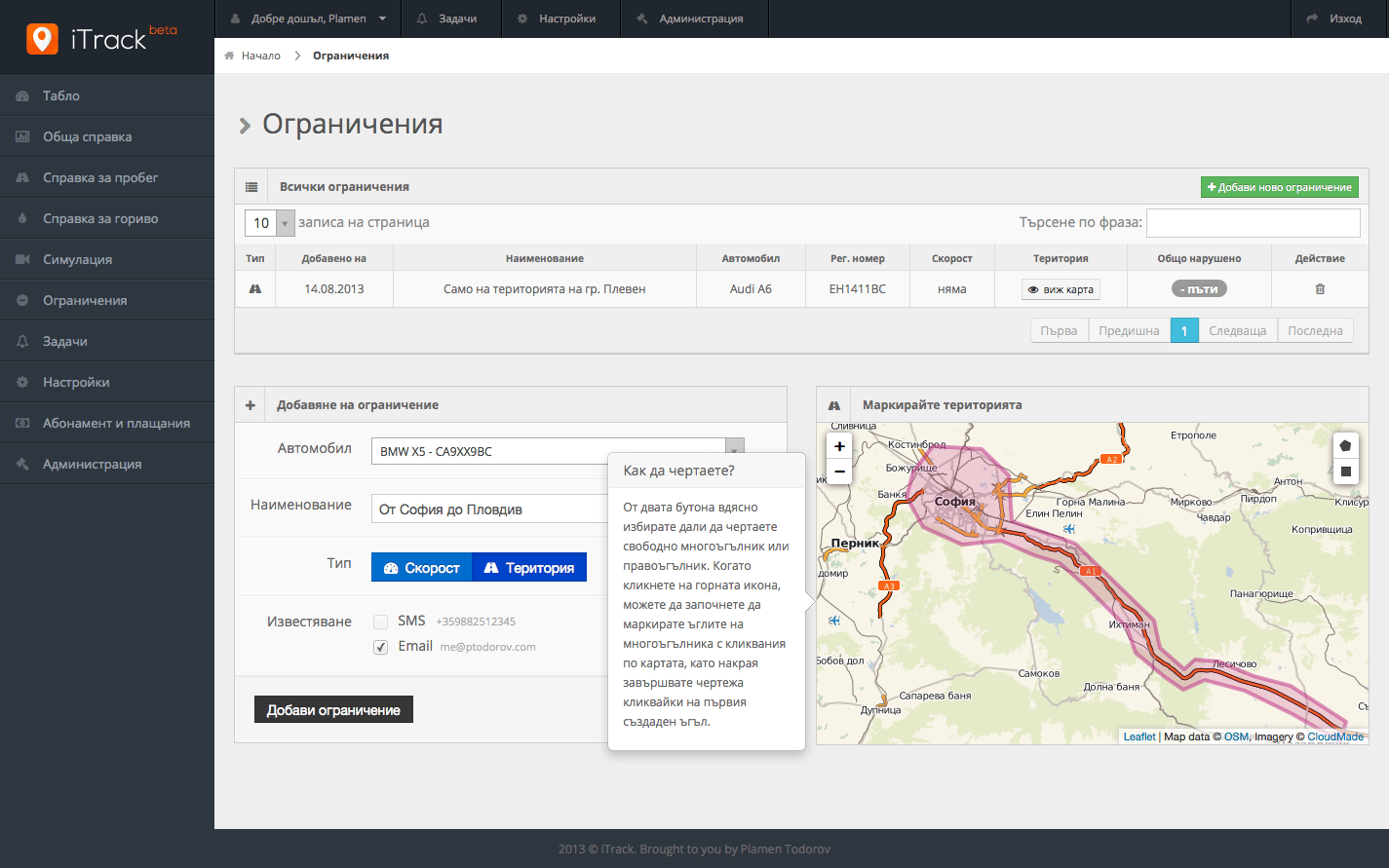1389x868 pixels.
Task: Open the OSM attribution link
Action: tap(1236, 736)
